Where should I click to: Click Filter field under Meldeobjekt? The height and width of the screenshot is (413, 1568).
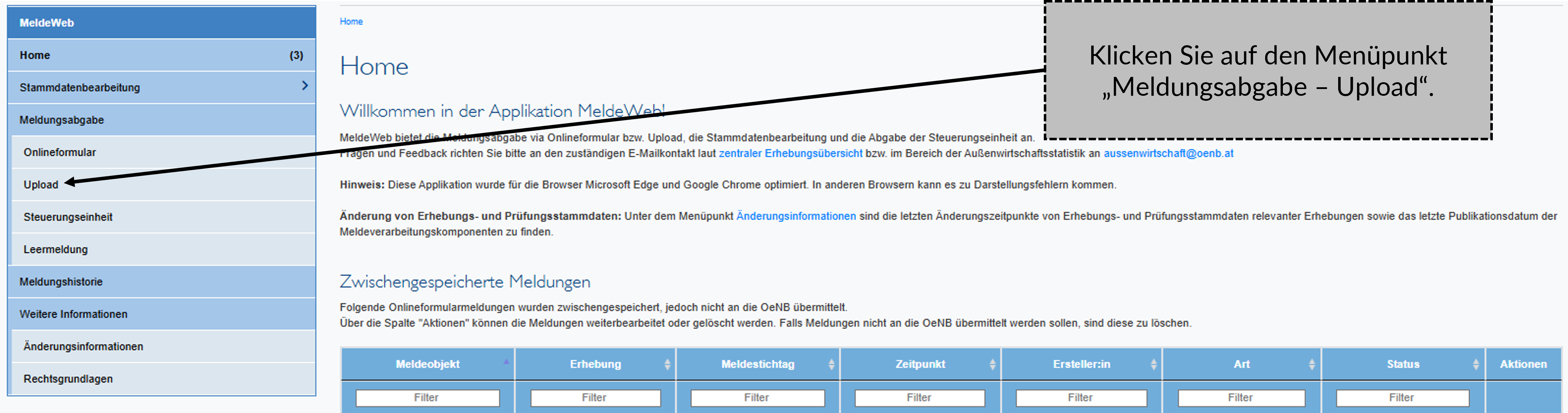click(x=427, y=397)
